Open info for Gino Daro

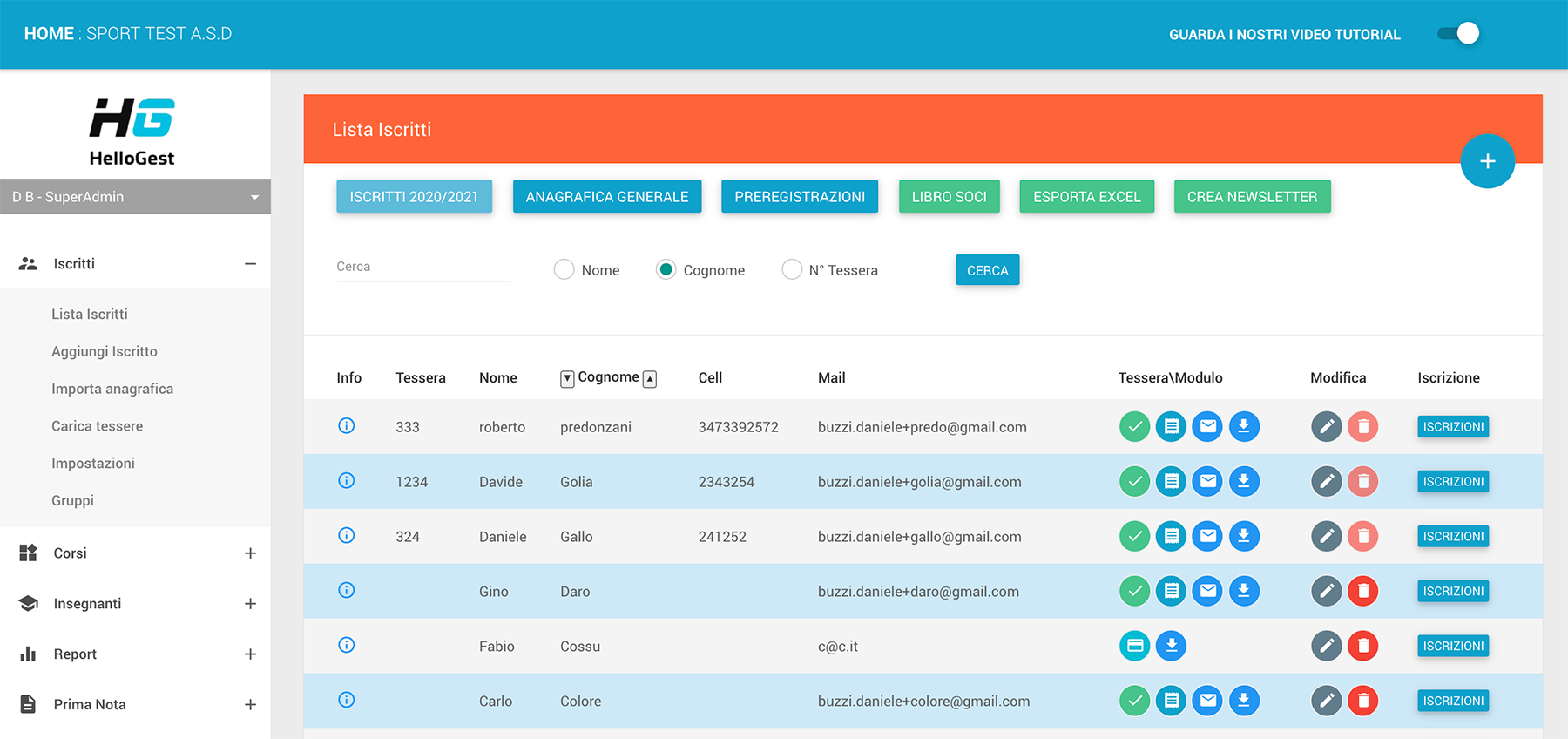347,590
